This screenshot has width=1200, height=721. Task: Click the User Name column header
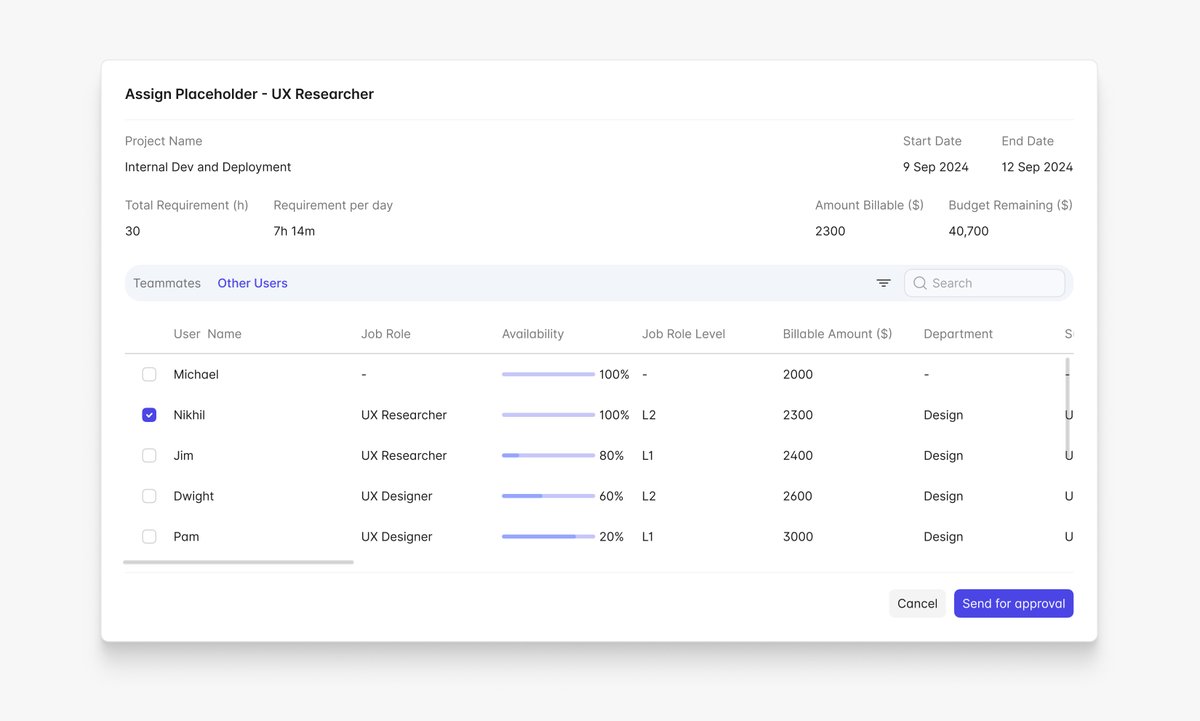click(x=207, y=334)
